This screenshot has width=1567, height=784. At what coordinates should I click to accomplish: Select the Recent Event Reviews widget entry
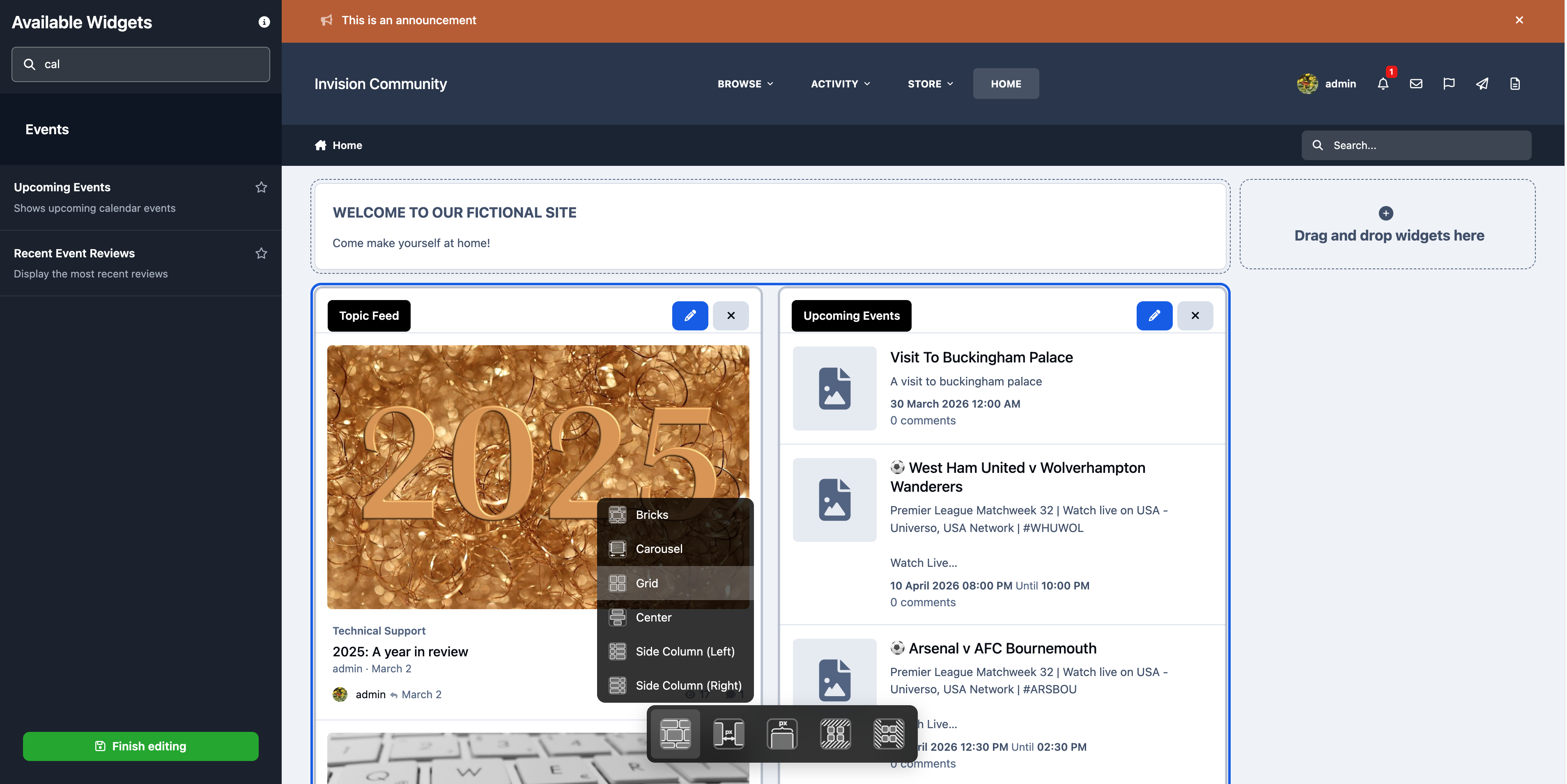(140, 263)
